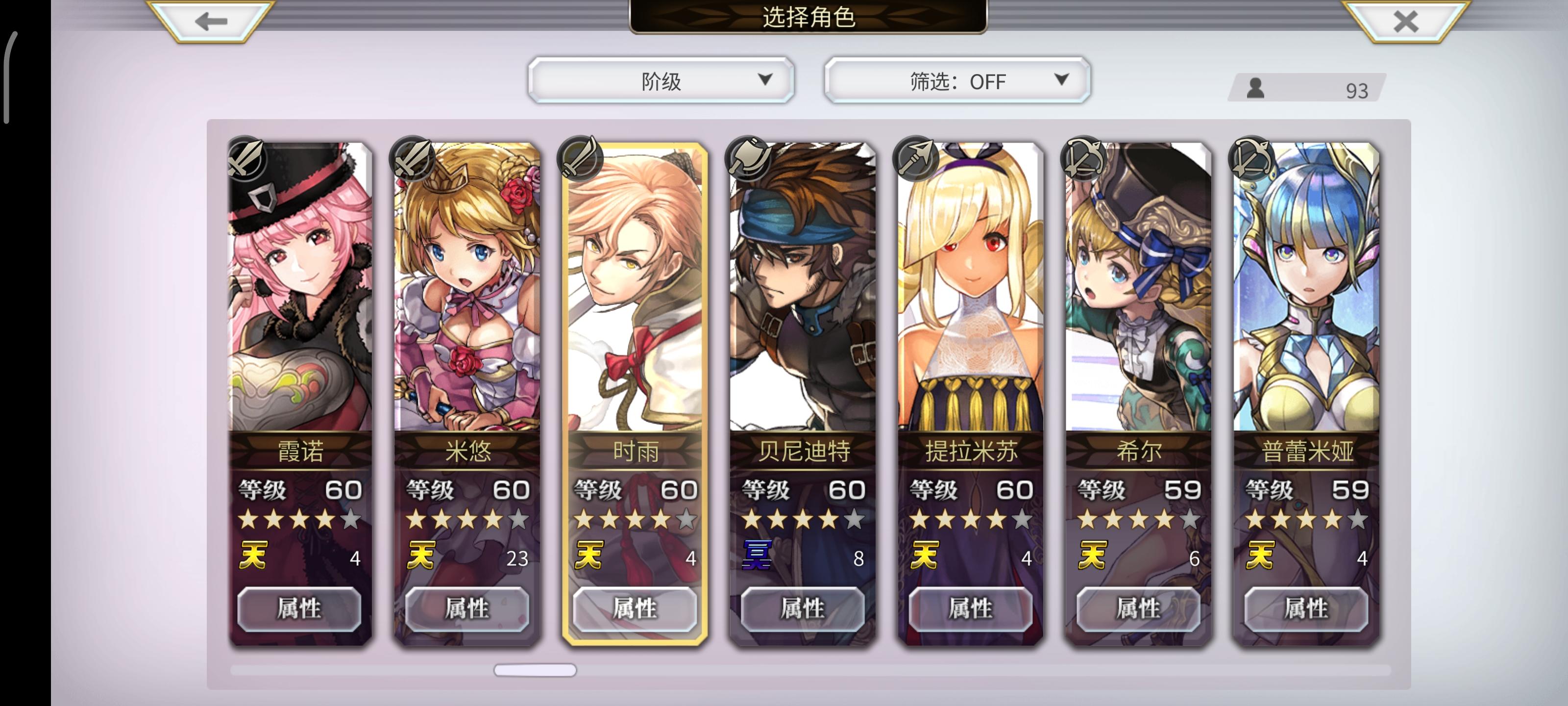Click the star rating on 贝尼迪特's card
Screen dimensions: 1568x706
tap(803, 520)
